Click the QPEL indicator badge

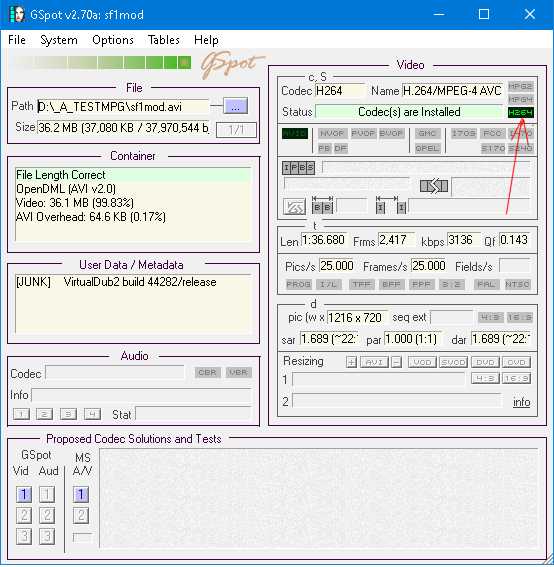(427, 148)
